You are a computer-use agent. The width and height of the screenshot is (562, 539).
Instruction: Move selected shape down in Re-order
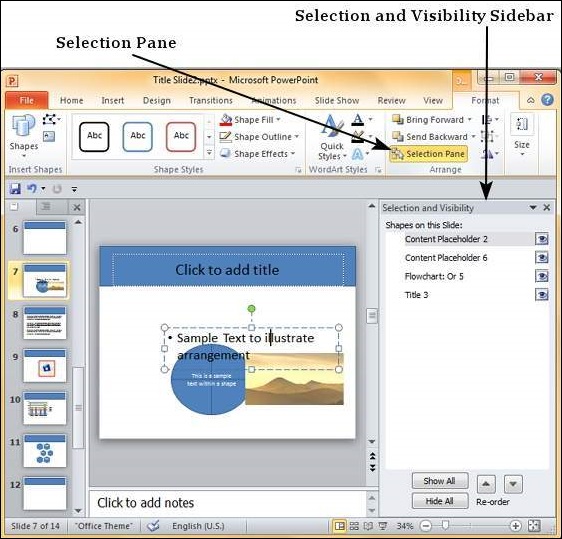tap(513, 484)
